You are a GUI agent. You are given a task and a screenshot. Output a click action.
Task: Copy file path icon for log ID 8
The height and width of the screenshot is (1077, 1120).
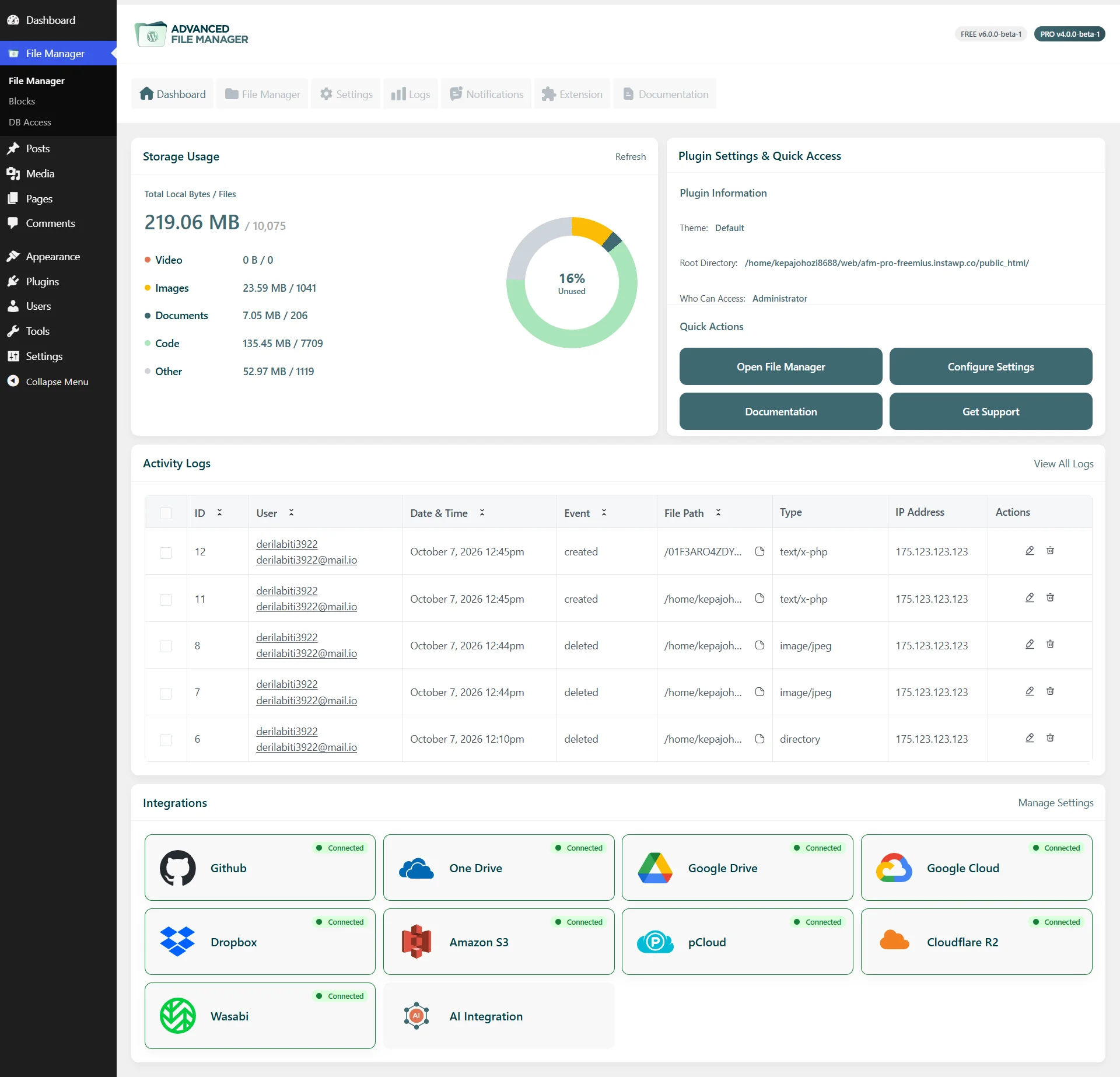click(x=759, y=645)
